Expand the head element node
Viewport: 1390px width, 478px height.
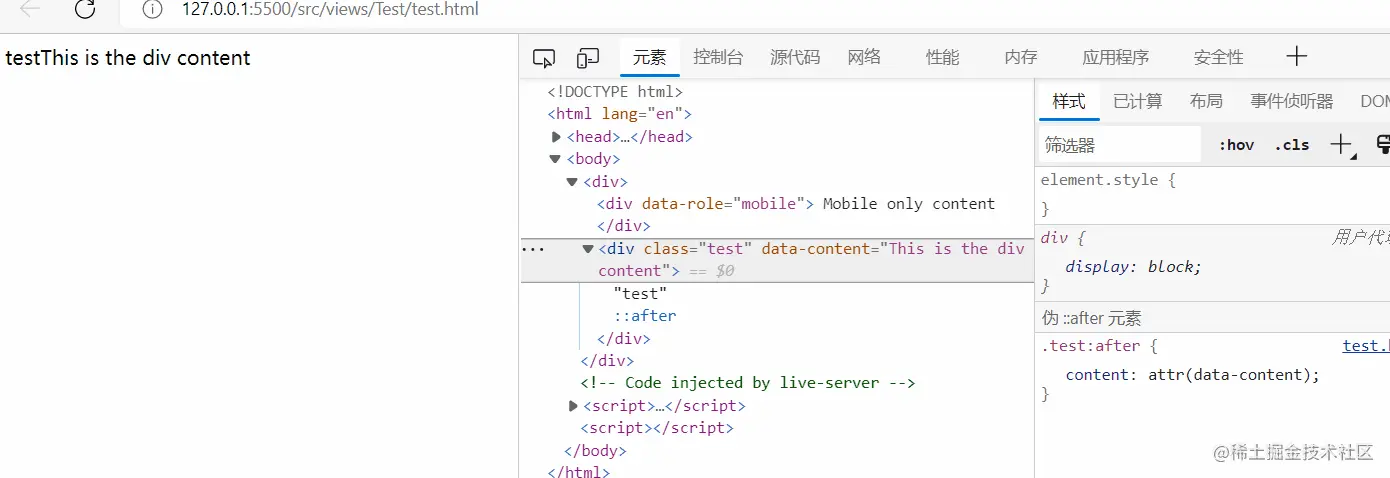[x=557, y=137]
